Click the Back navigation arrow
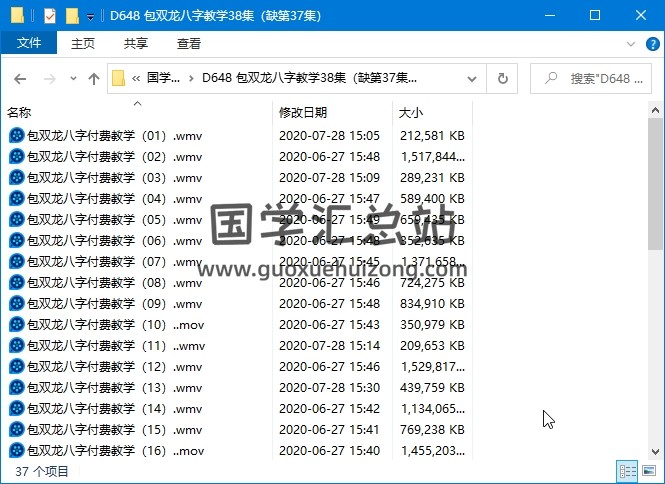The image size is (665, 484). coord(20,79)
